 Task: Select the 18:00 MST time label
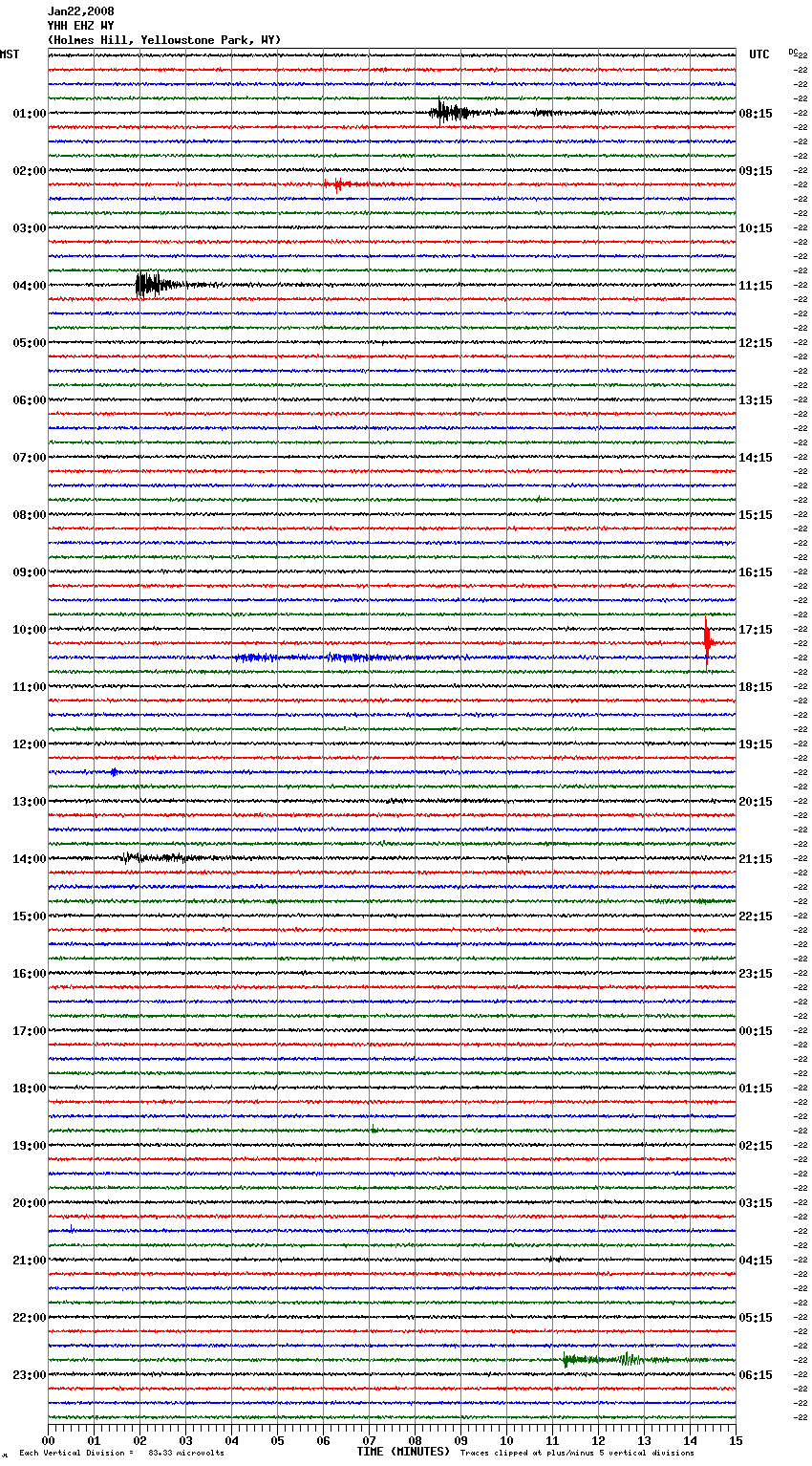point(30,1089)
